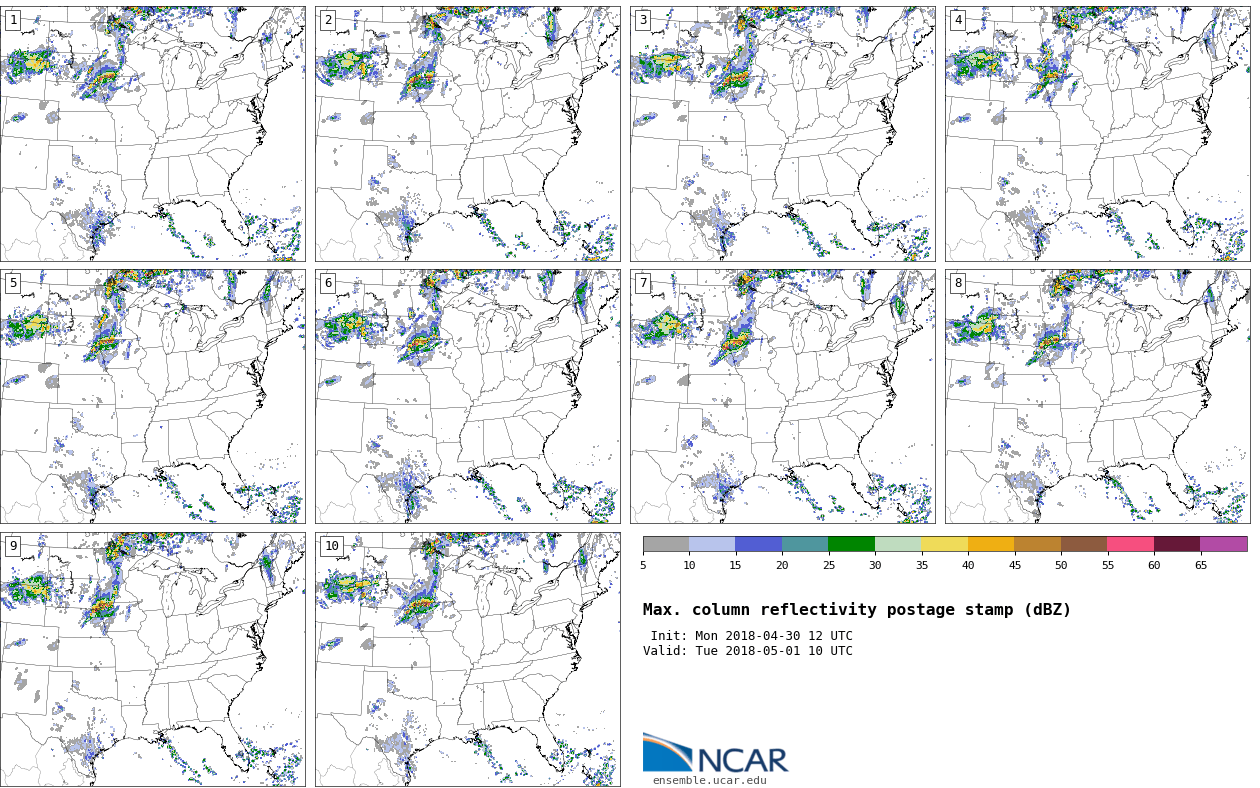
Task: Open ensemble member 4 reflectivity map
Action: click(x=1097, y=134)
